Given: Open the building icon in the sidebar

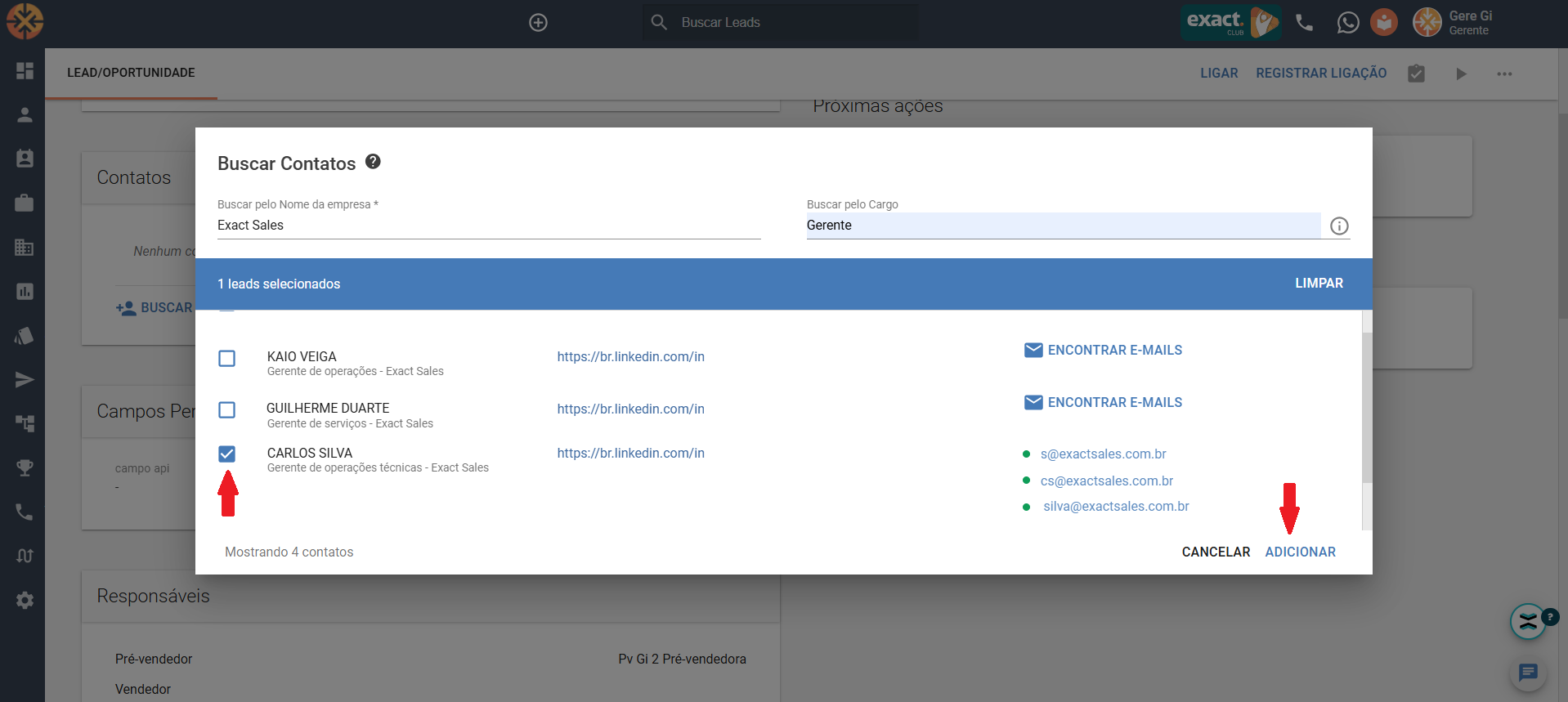Looking at the screenshot, I should point(25,247).
